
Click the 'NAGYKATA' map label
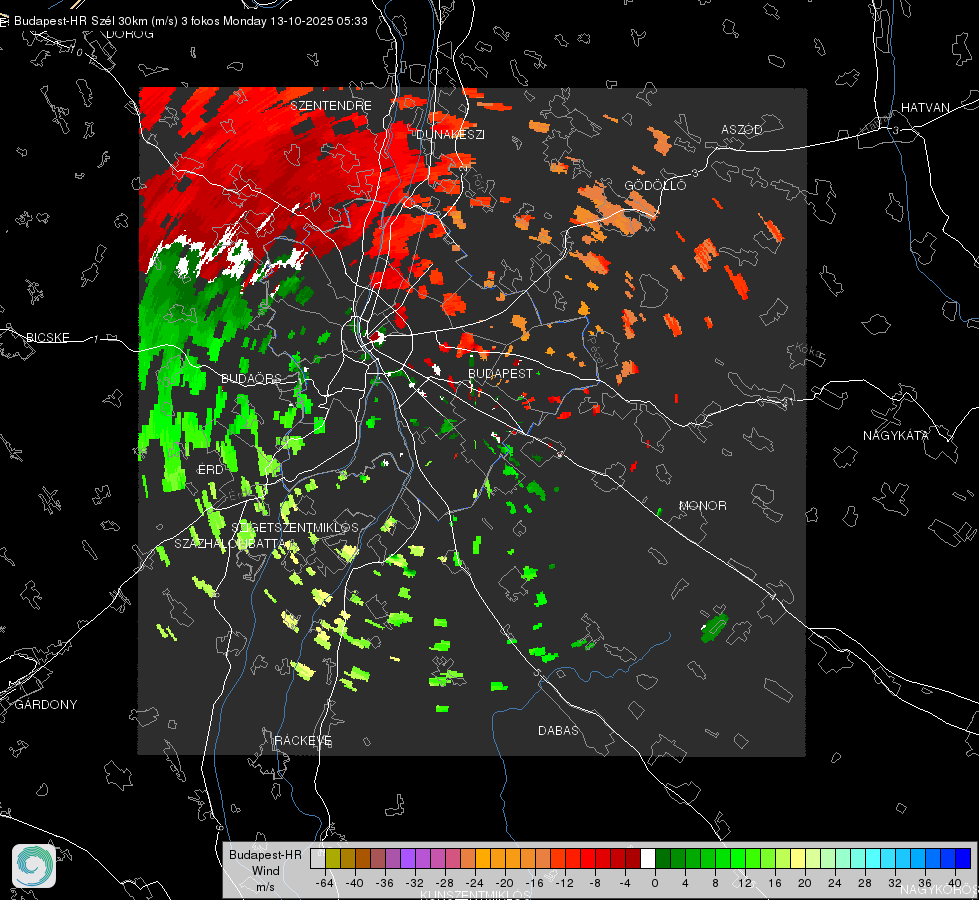coord(896,435)
